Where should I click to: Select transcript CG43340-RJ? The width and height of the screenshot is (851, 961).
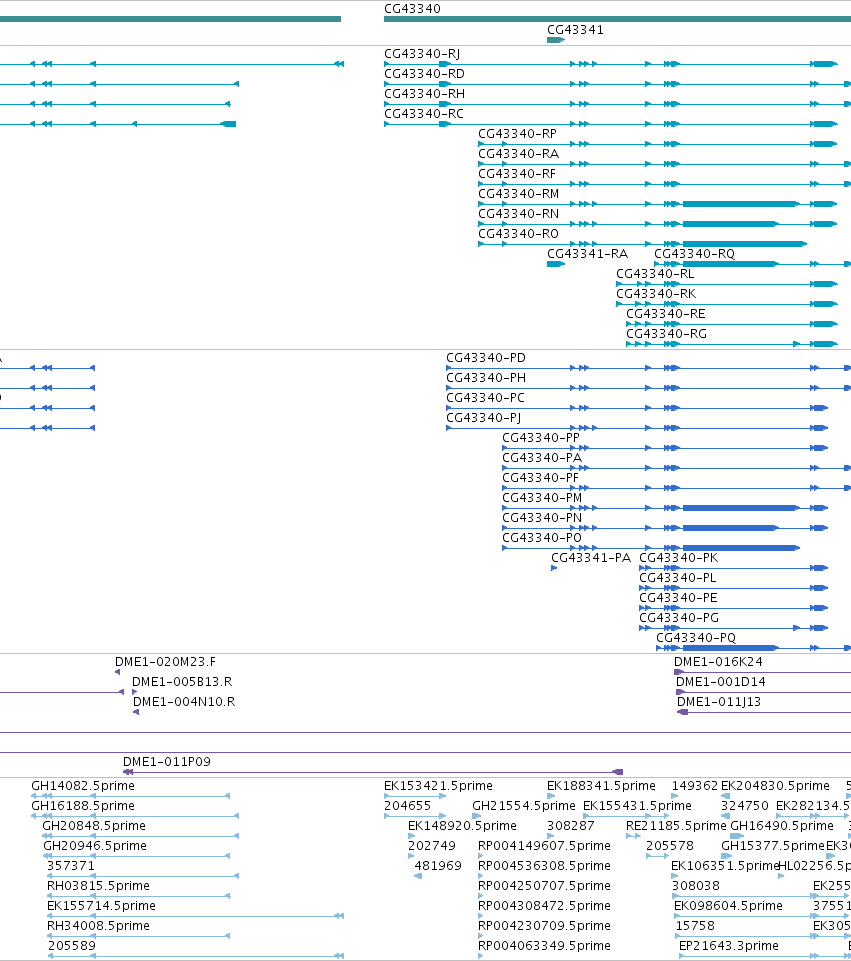[422, 54]
